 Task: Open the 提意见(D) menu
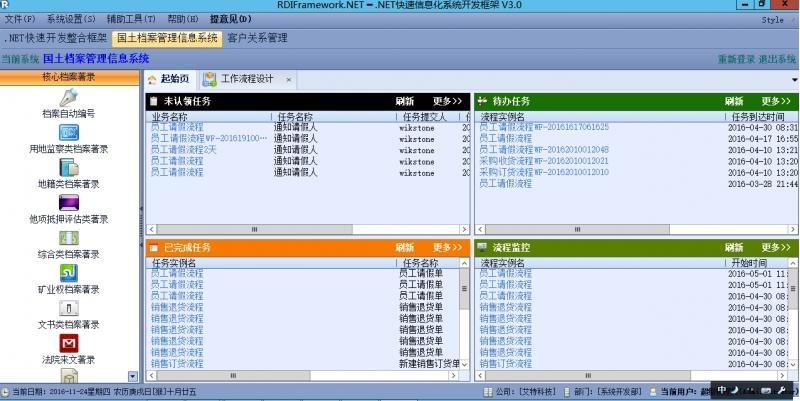coord(231,19)
